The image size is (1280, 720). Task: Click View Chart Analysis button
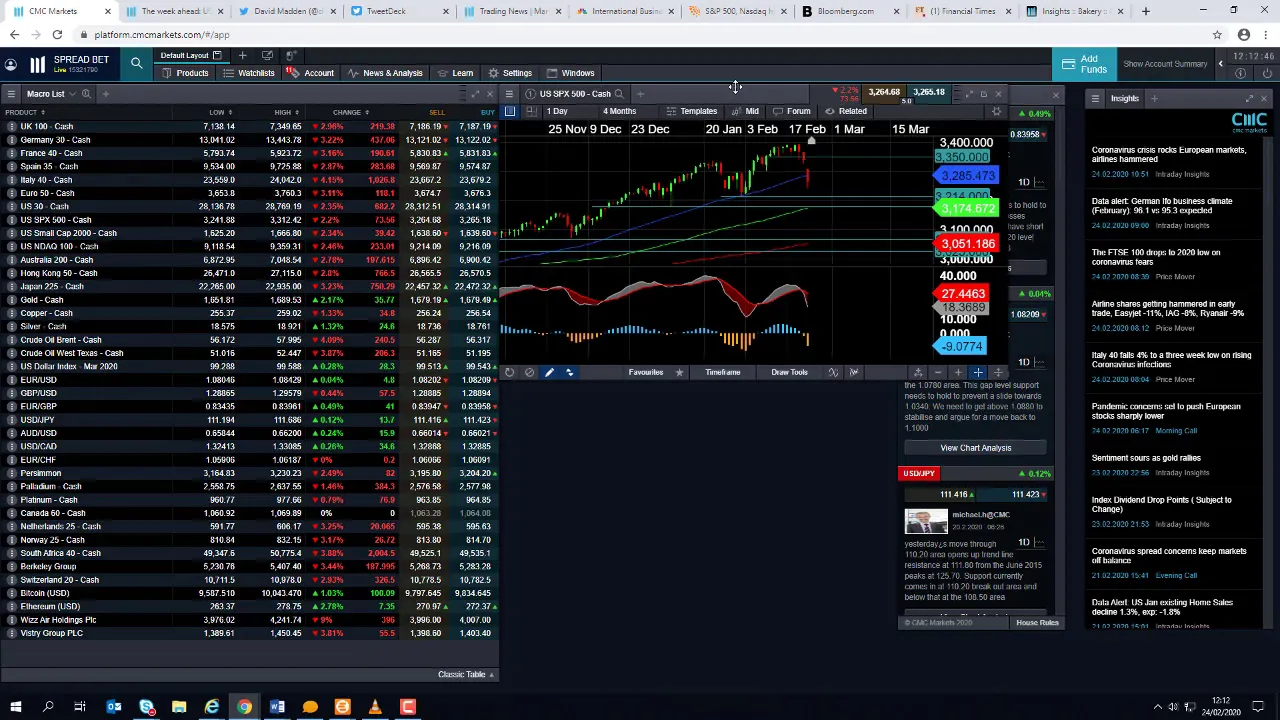pos(975,448)
